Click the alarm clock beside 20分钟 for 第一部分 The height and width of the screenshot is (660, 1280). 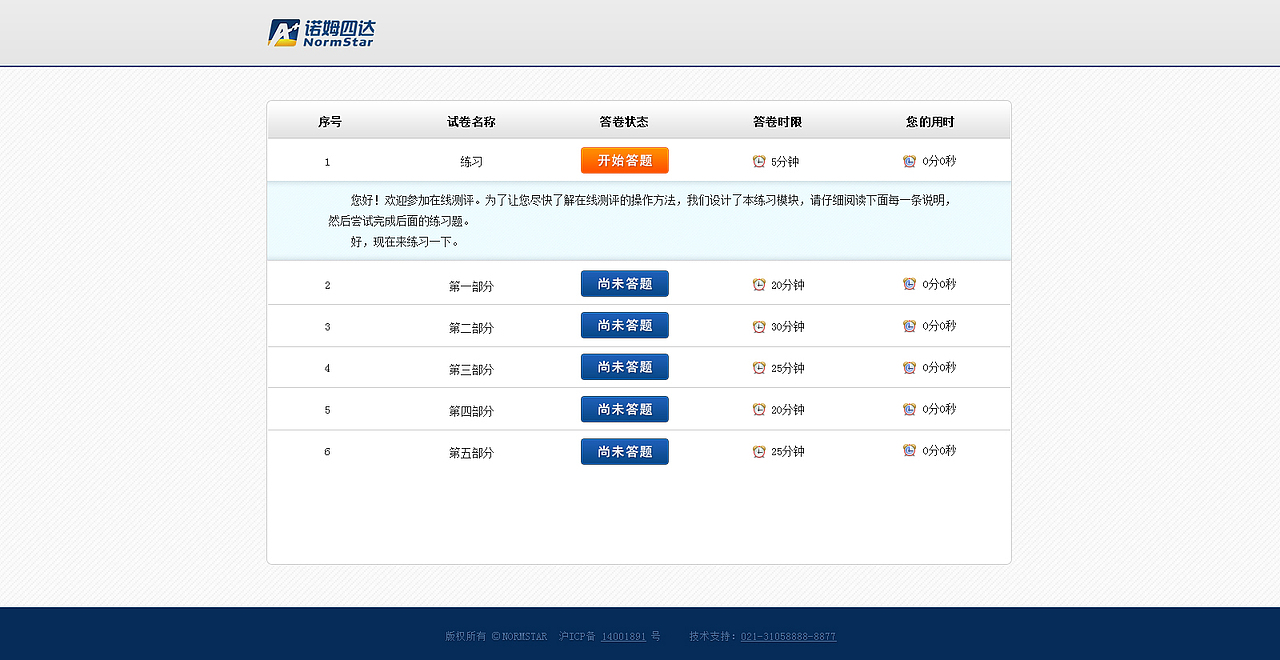pos(757,284)
